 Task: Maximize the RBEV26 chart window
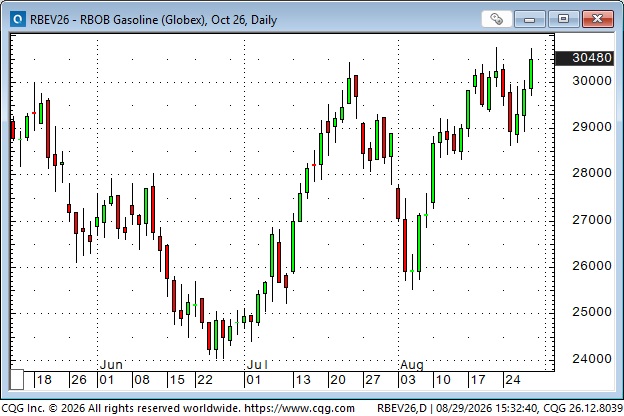pyautogui.click(x=563, y=19)
